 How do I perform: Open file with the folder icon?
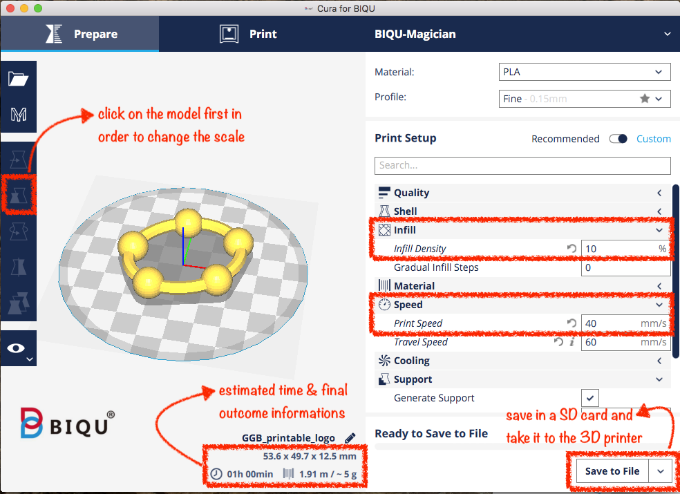tap(18, 79)
